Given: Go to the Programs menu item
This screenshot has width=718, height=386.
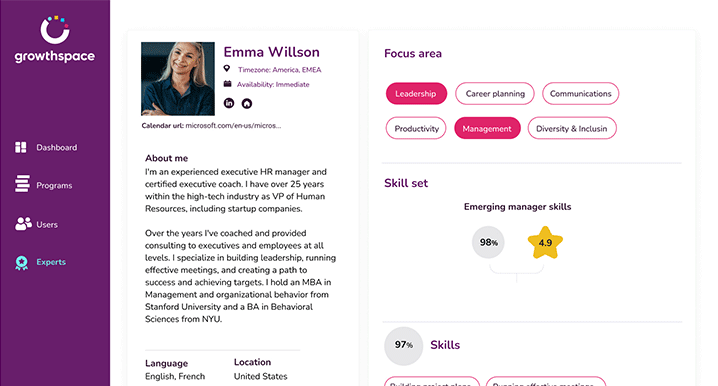Looking at the screenshot, I should pyautogui.click(x=54, y=185).
